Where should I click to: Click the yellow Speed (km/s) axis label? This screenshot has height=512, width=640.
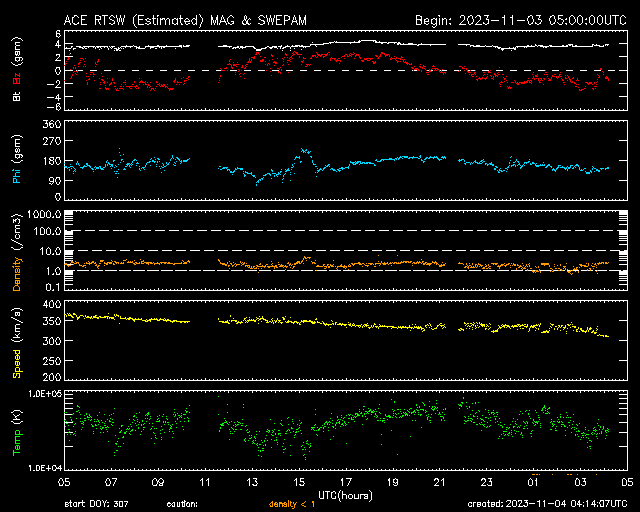[16, 342]
